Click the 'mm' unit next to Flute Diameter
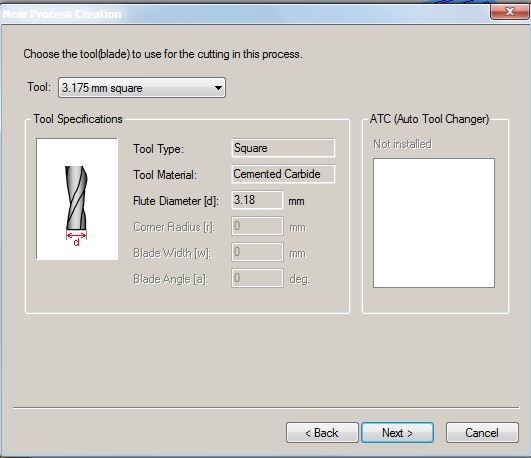Screen dimensions: 531x458 pyautogui.click(x=296, y=201)
